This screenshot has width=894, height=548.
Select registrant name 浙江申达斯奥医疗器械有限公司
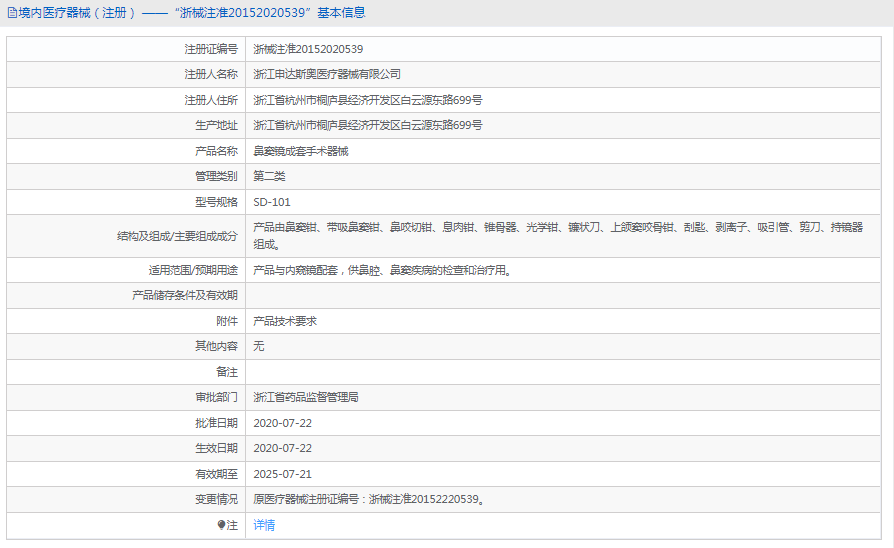327,75
